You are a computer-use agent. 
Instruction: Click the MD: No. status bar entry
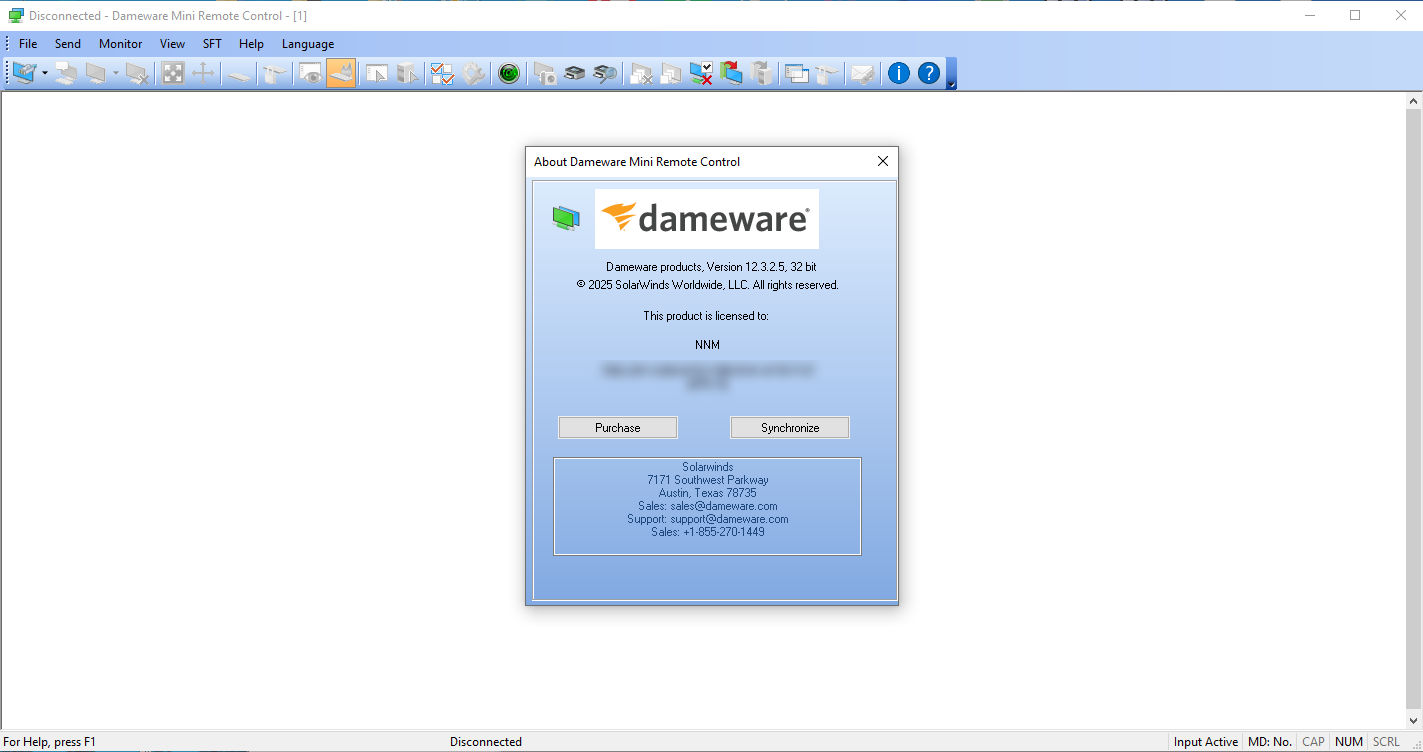click(1269, 742)
